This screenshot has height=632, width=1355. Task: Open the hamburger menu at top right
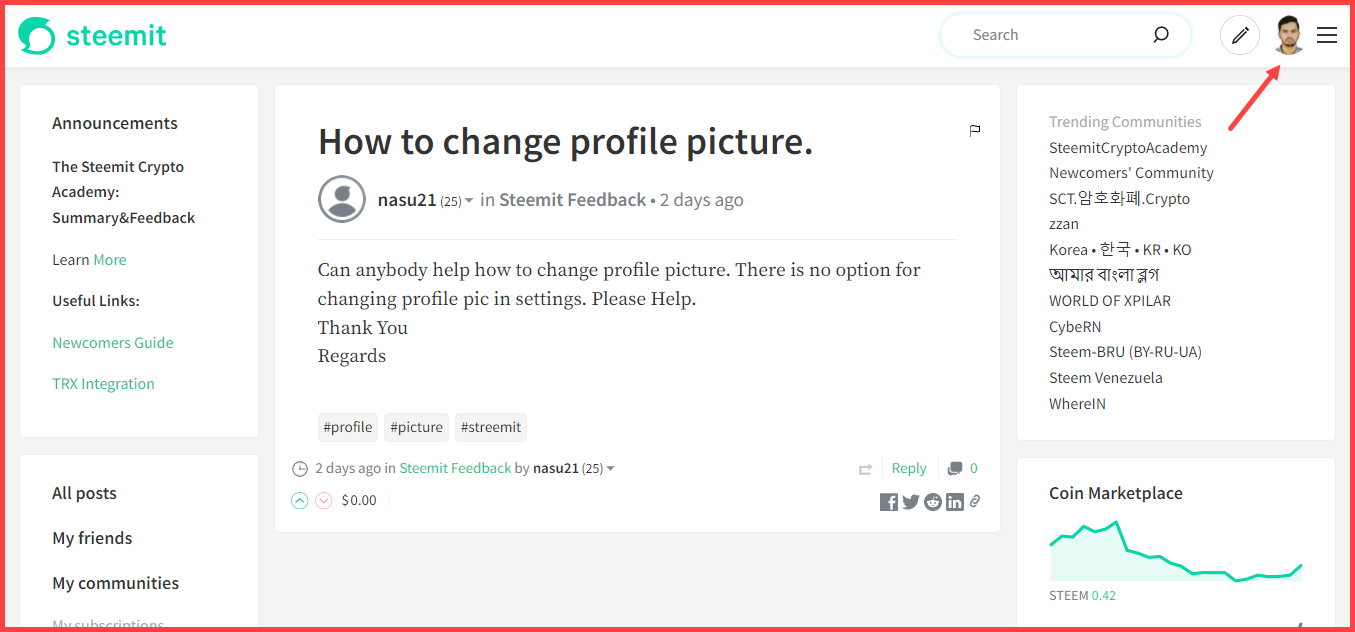tap(1327, 36)
